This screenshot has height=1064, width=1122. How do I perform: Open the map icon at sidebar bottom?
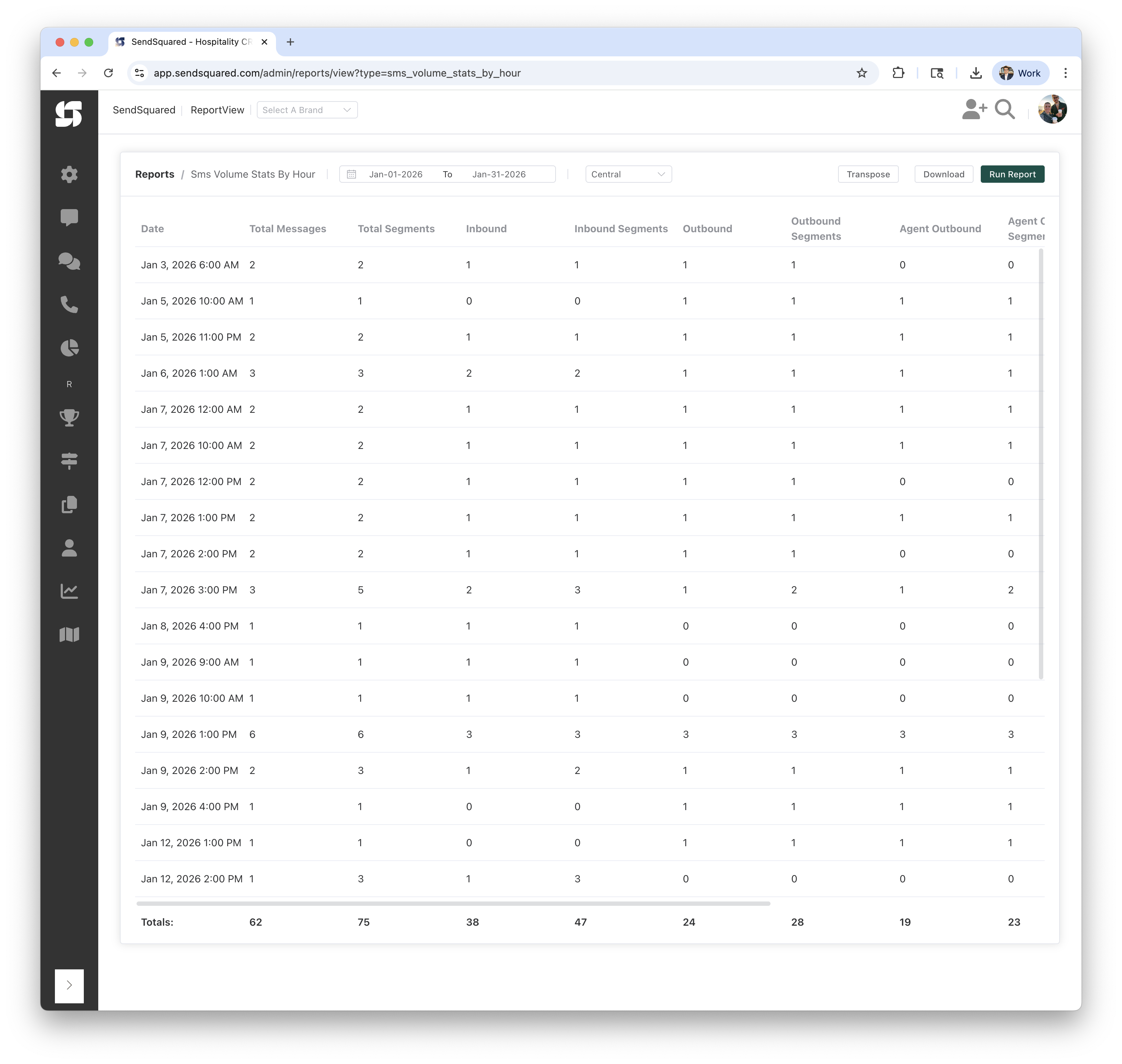[x=69, y=635]
